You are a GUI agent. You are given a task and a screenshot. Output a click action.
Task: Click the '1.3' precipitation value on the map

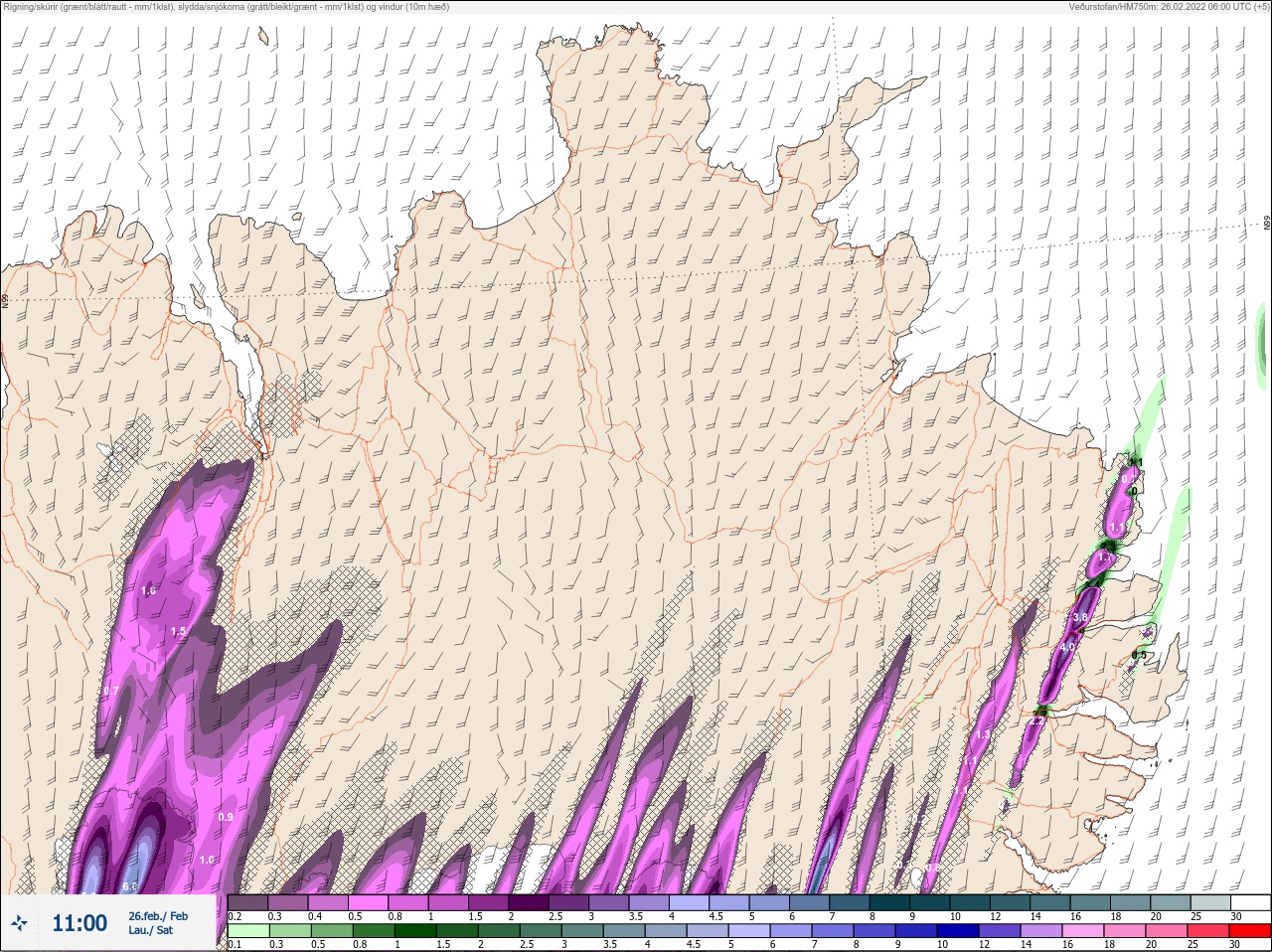pyautogui.click(x=983, y=734)
